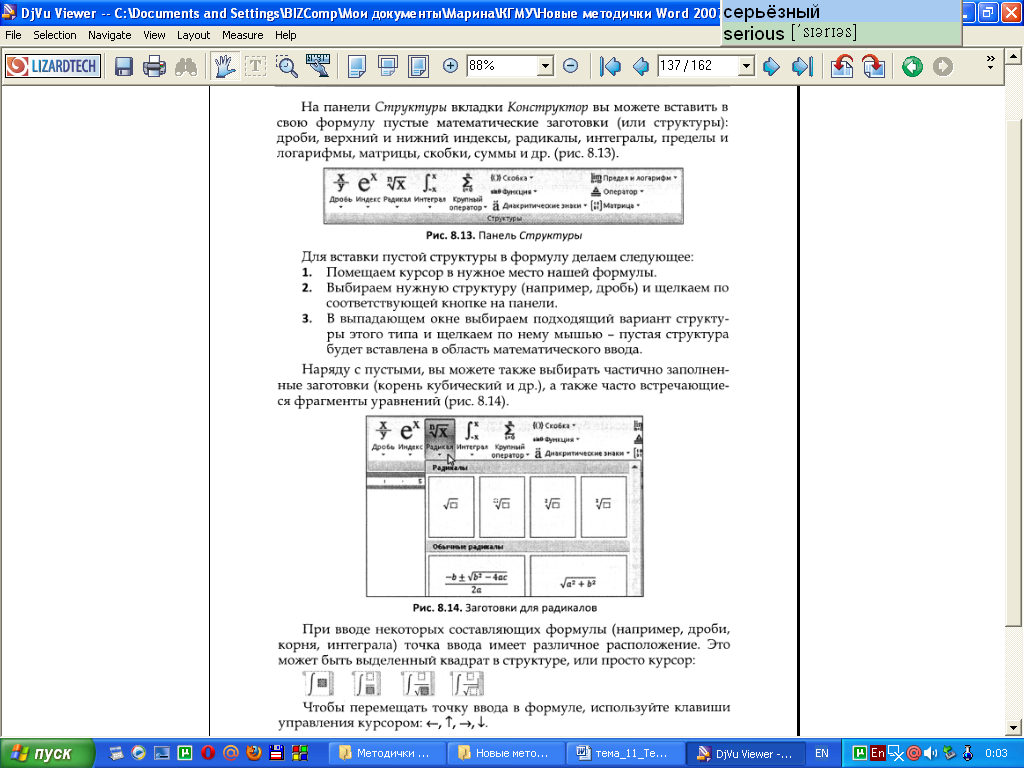
Task: Open the File menu
Action: coord(13,35)
